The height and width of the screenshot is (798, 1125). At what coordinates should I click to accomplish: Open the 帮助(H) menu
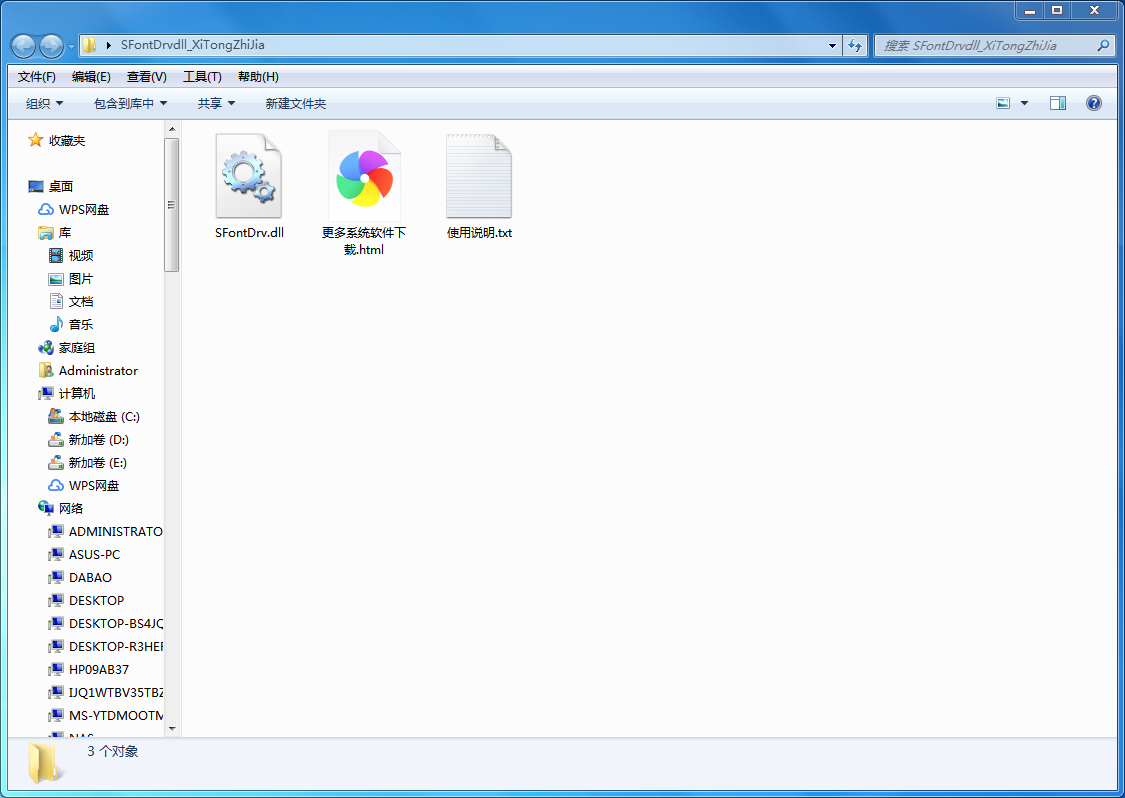tap(258, 77)
